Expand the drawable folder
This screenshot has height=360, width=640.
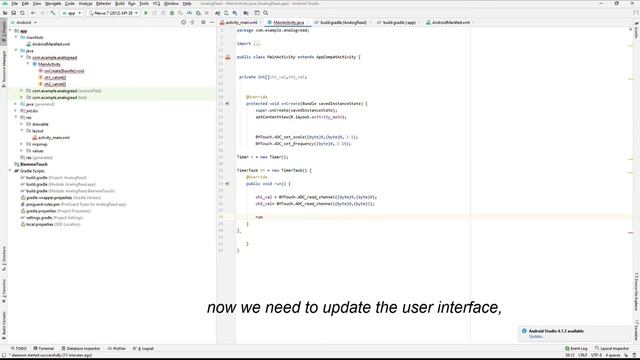pyautogui.click(x=22, y=124)
